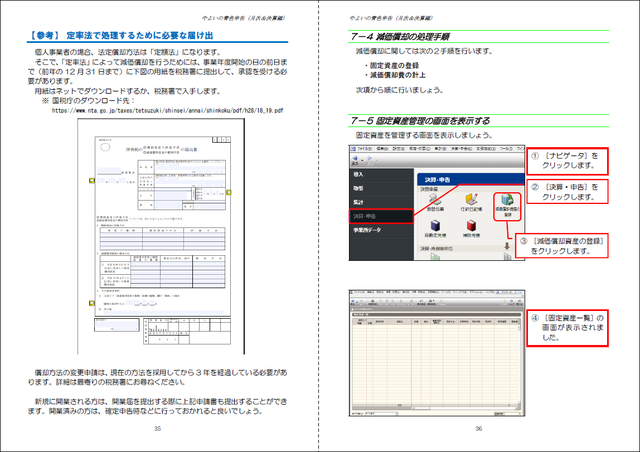This screenshot has width=640, height=452.
Task: Select 導入 in the dark navigator sidebar
Action: coord(381,174)
